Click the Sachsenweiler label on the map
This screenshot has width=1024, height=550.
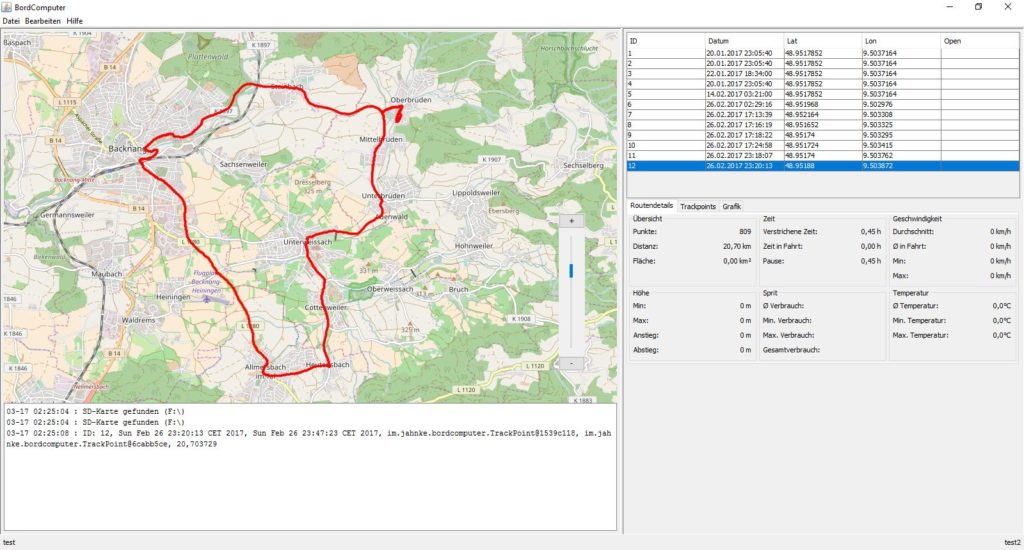(x=243, y=165)
